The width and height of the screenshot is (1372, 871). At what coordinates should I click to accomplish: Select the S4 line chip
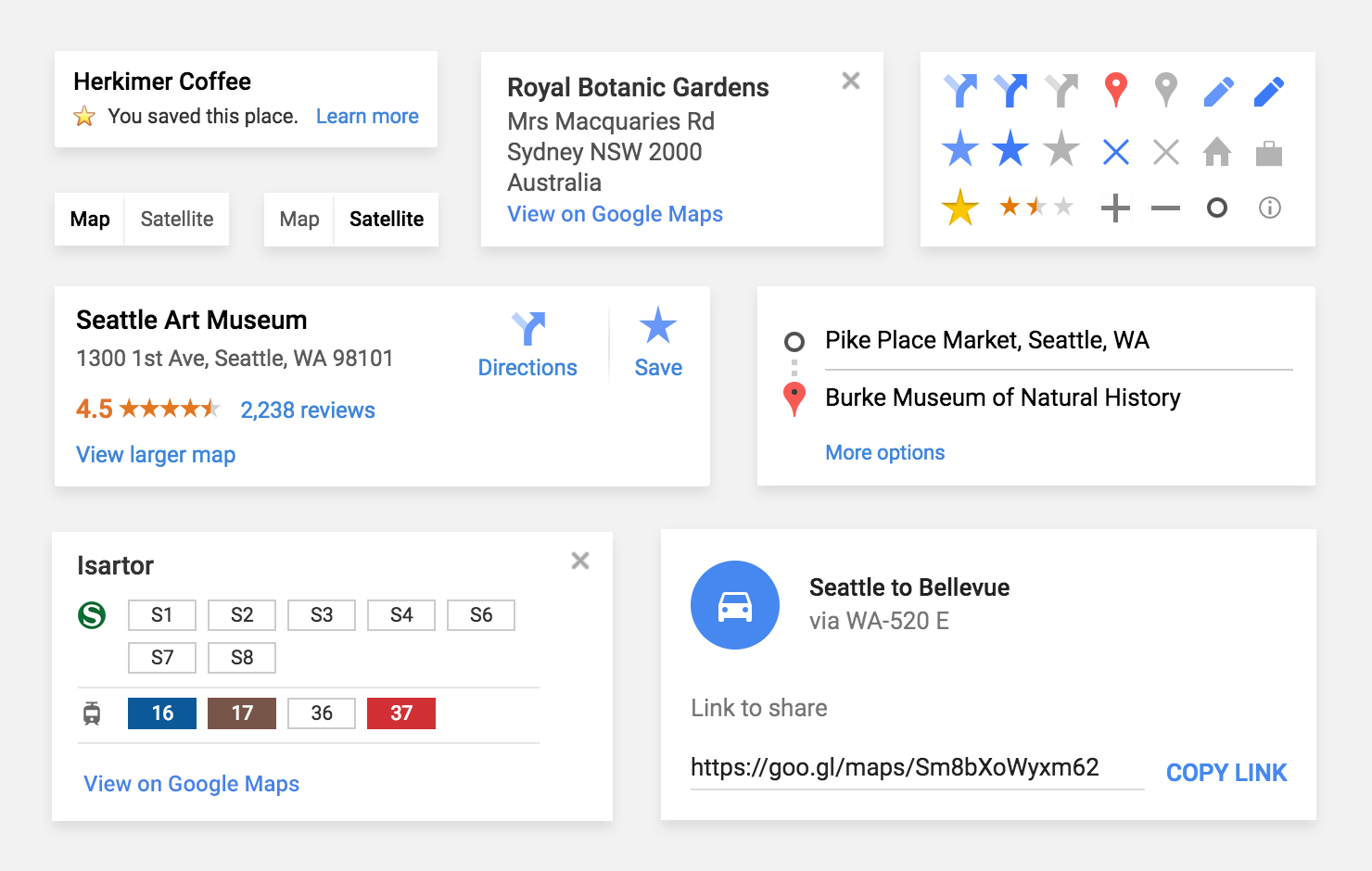[x=401, y=615]
